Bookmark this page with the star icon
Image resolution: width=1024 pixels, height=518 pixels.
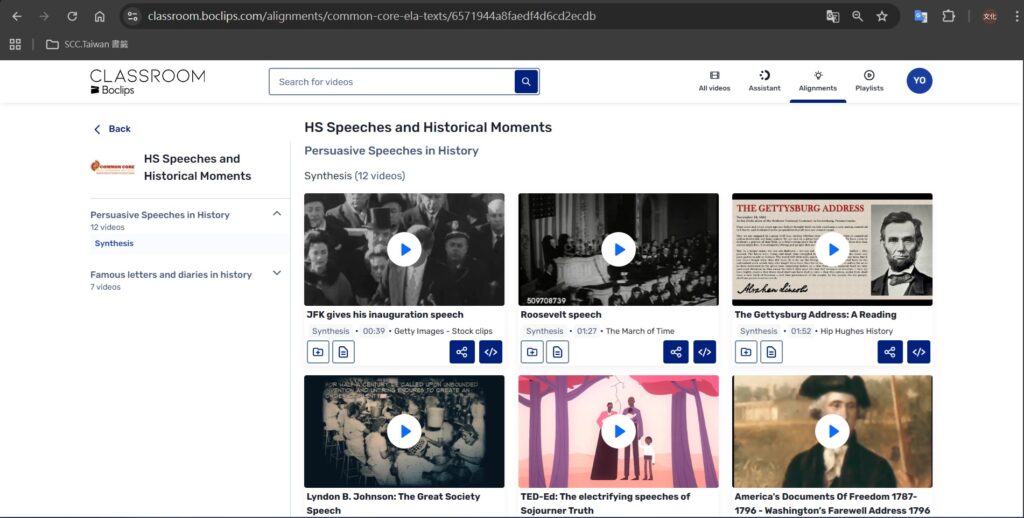coord(882,16)
